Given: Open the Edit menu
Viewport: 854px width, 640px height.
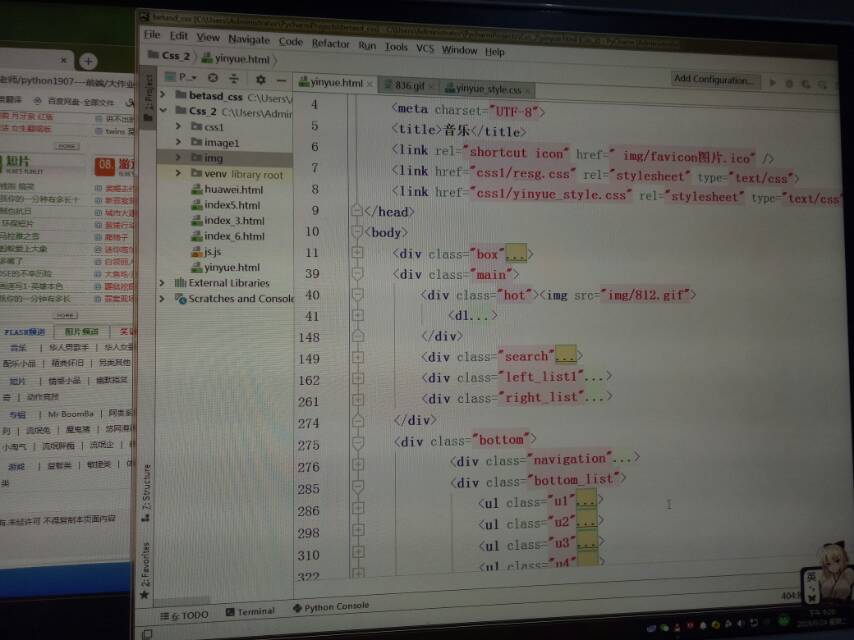Looking at the screenshot, I should (178, 36).
